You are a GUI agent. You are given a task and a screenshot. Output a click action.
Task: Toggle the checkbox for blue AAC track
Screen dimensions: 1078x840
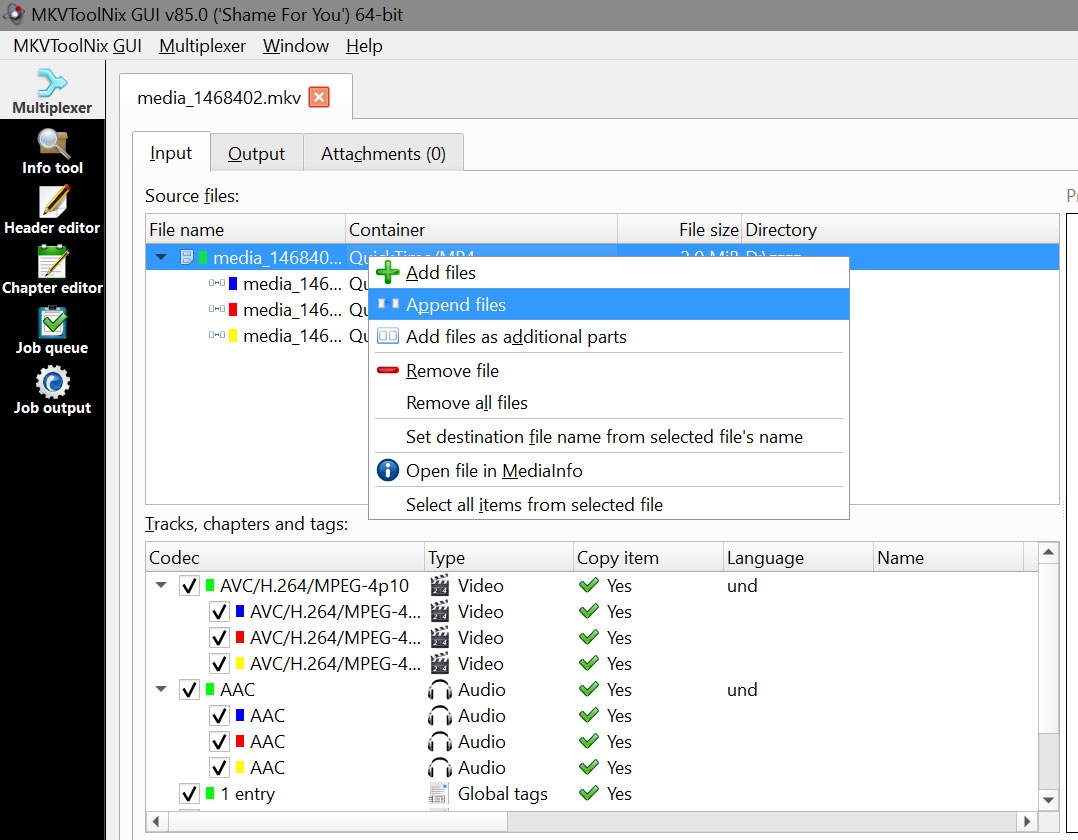click(219, 716)
